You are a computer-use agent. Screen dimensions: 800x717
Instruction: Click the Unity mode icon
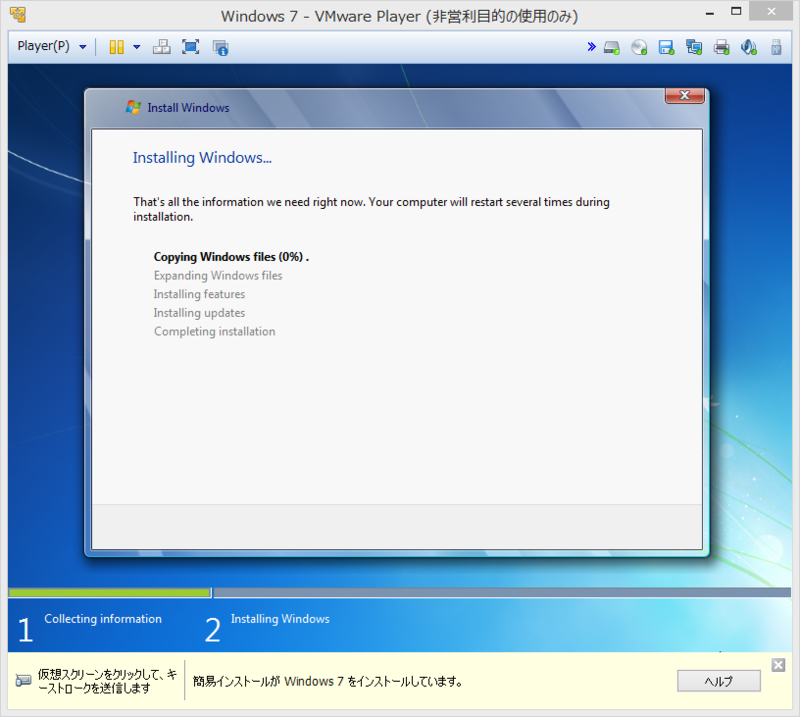click(220, 47)
